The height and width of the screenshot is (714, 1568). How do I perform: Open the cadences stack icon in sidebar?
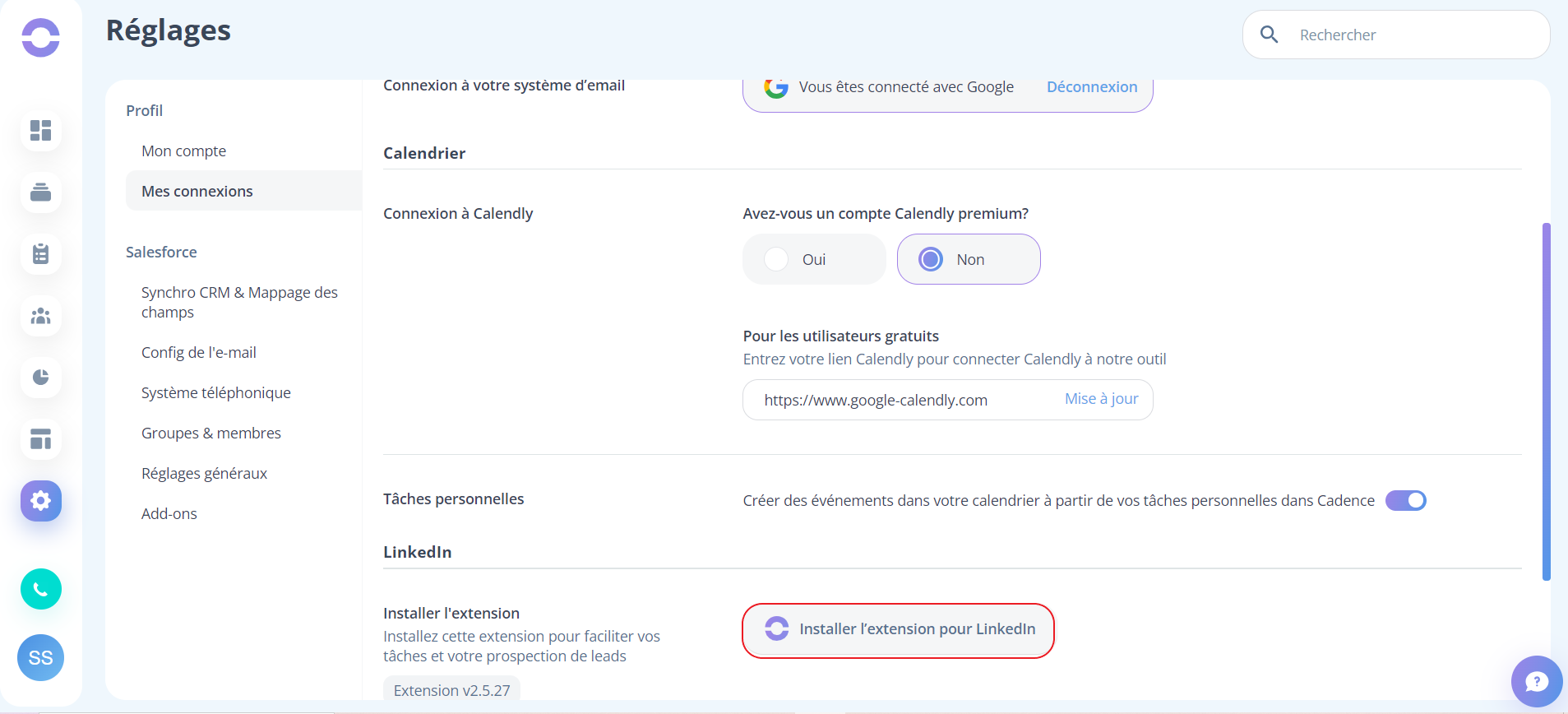point(40,192)
